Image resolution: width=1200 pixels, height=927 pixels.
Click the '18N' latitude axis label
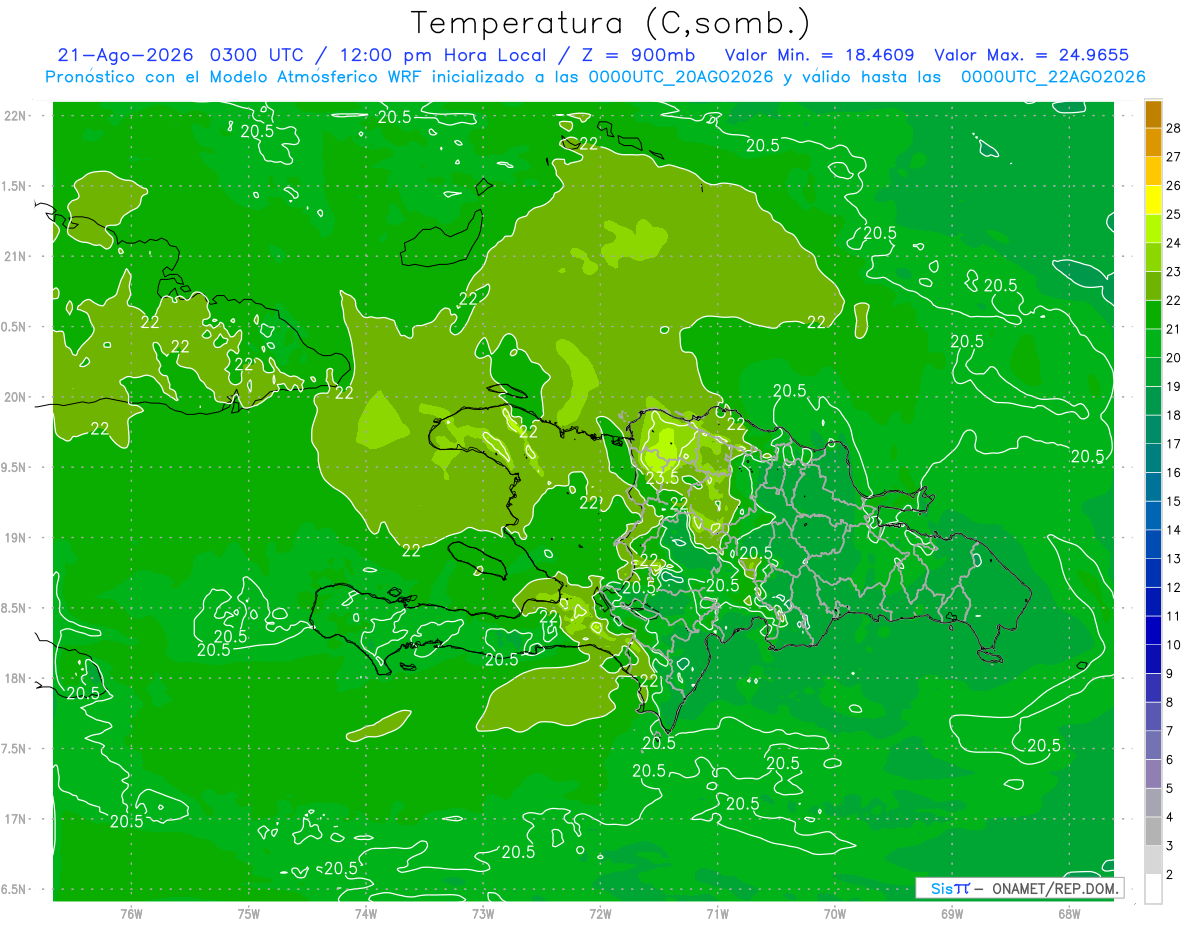15,678
